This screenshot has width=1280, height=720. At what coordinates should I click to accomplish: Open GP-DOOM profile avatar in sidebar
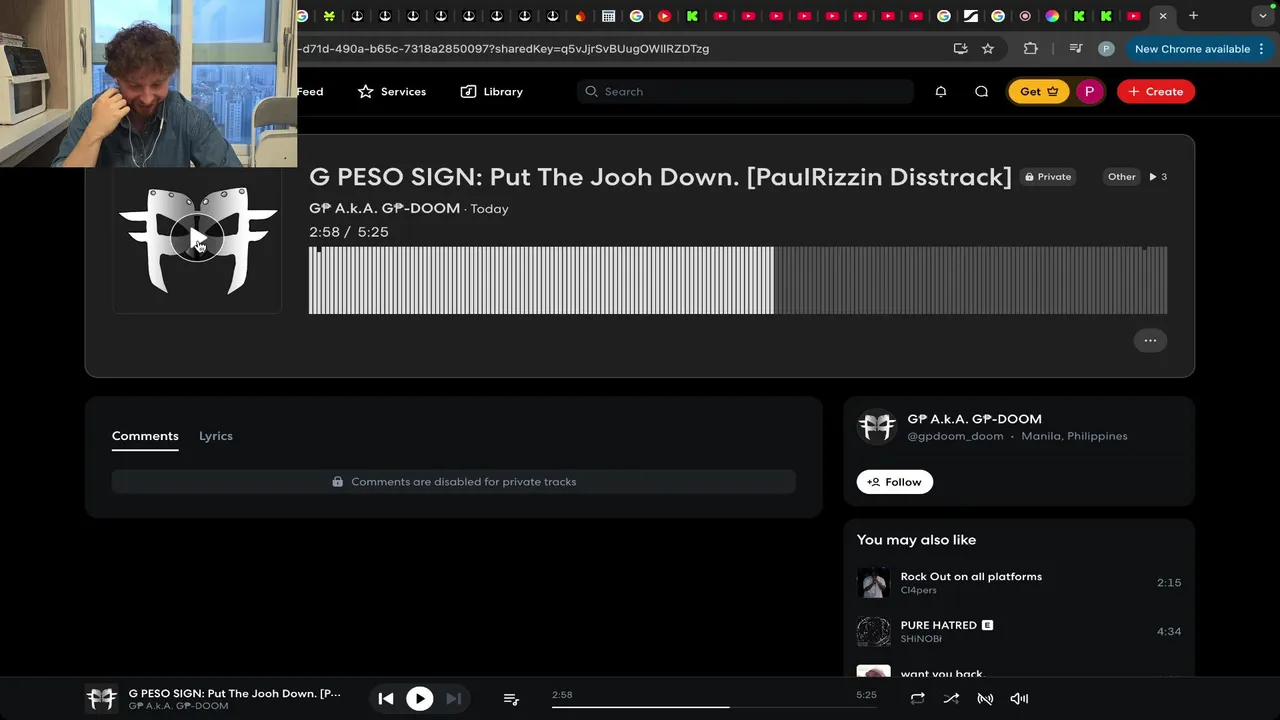coord(876,427)
